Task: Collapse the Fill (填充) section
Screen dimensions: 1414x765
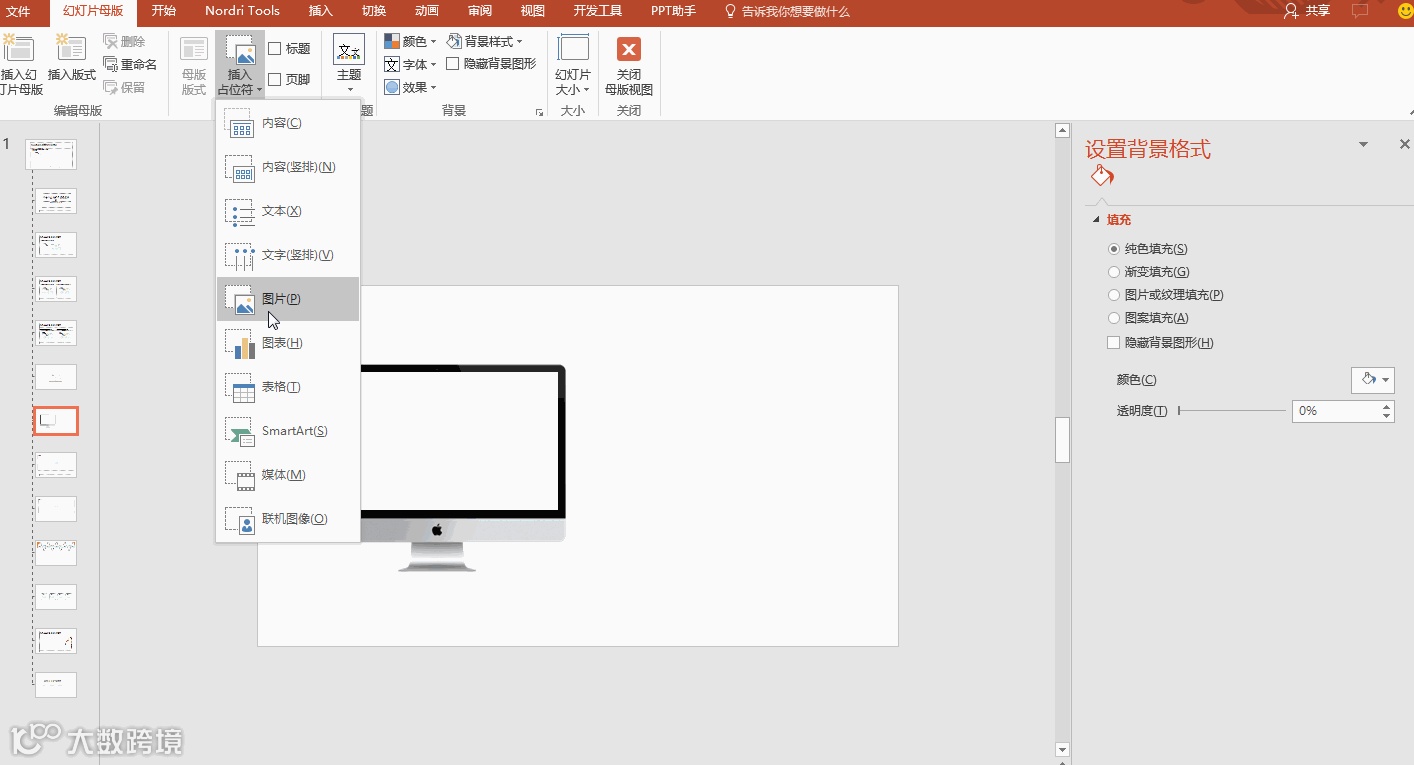Action: (x=1097, y=220)
